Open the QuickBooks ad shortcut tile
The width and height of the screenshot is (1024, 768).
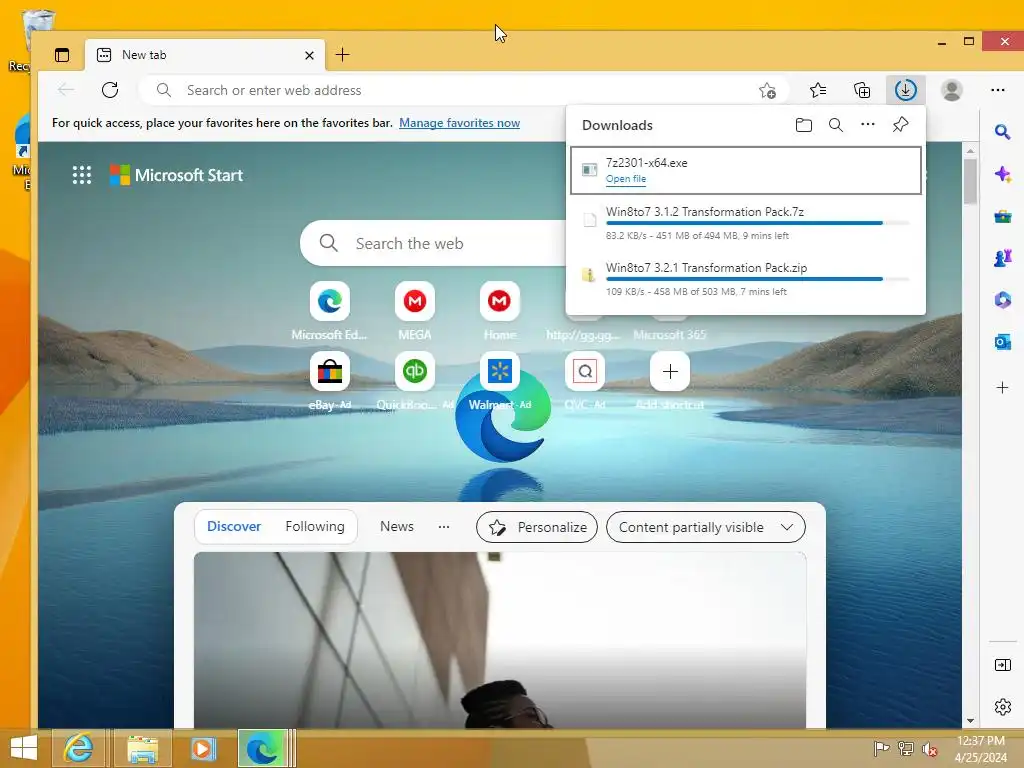(x=415, y=372)
